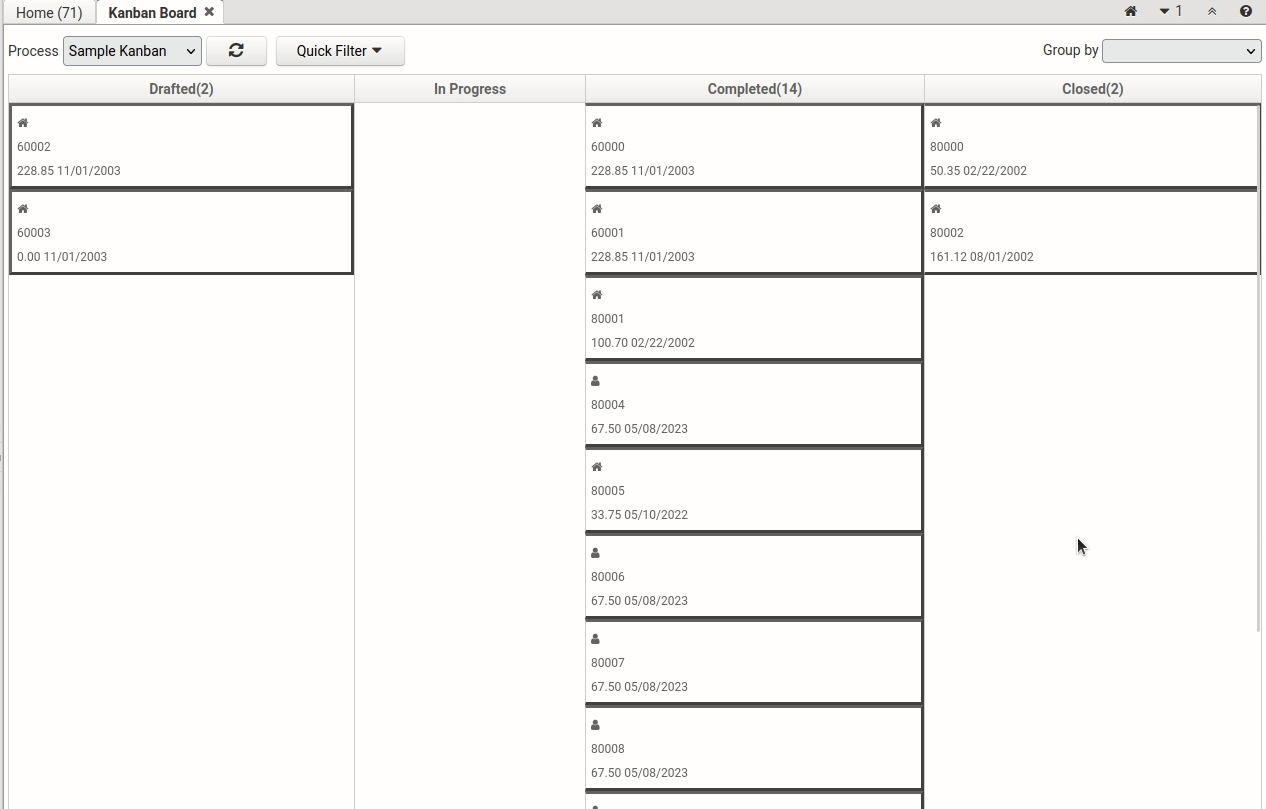Image resolution: width=1266 pixels, height=809 pixels.
Task: Select card 80002 in Closed column
Action: click(1091, 233)
